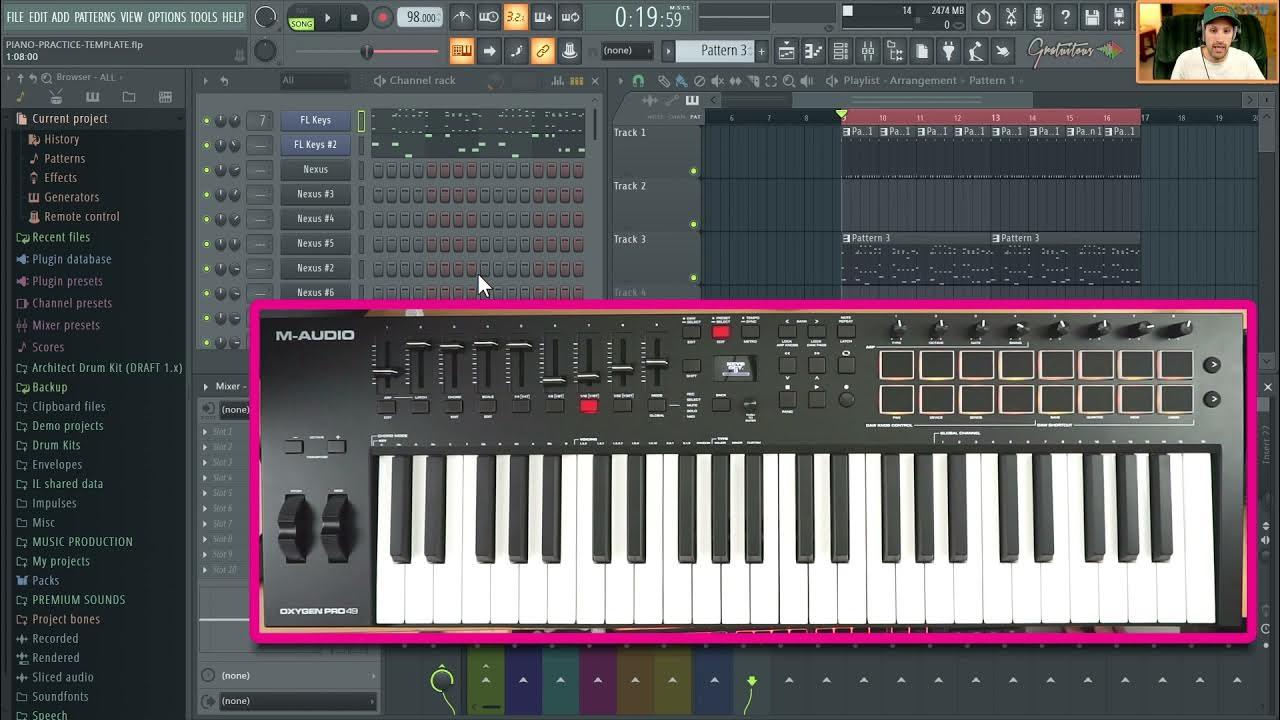The width and height of the screenshot is (1280, 720).
Task: Open the Channel rack view icon
Action: point(841,51)
